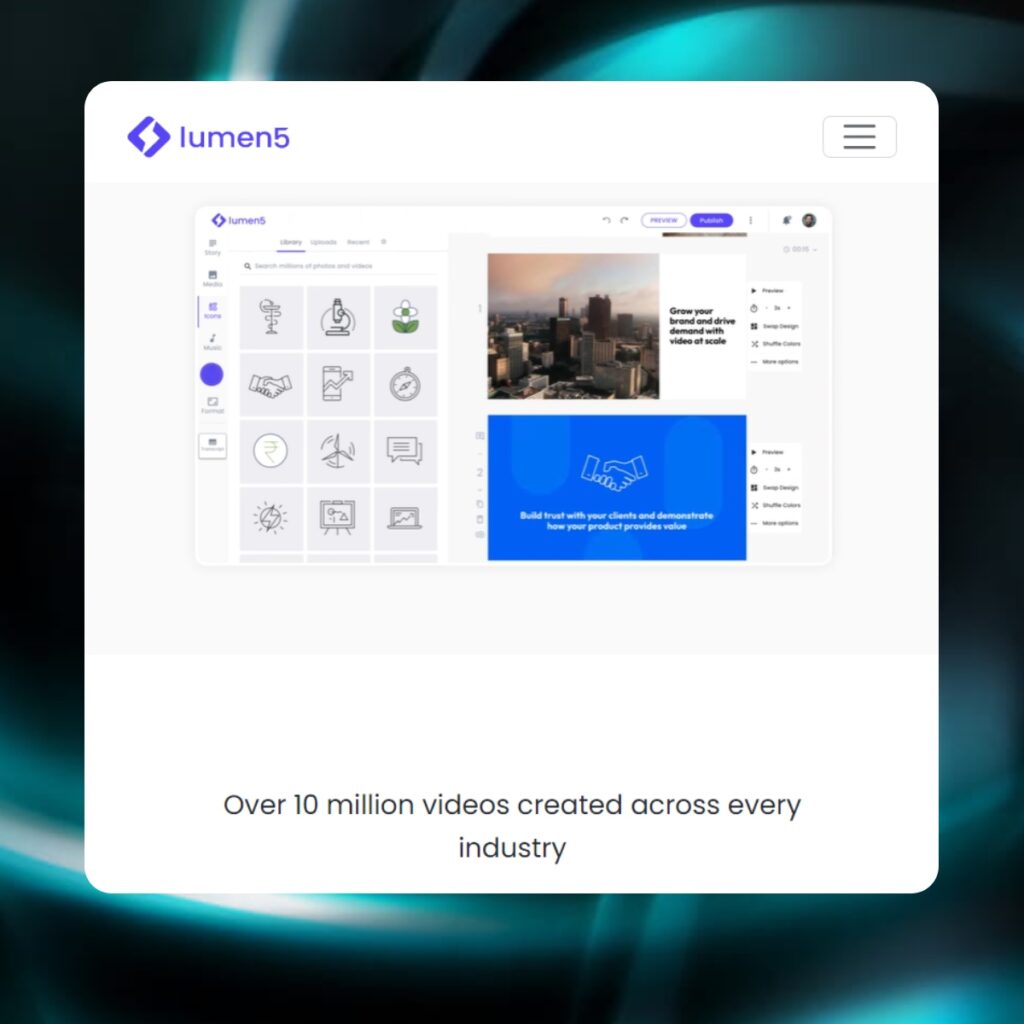Select the sun lightning energy icon
Screen dimensions: 1024x1024
click(x=271, y=519)
